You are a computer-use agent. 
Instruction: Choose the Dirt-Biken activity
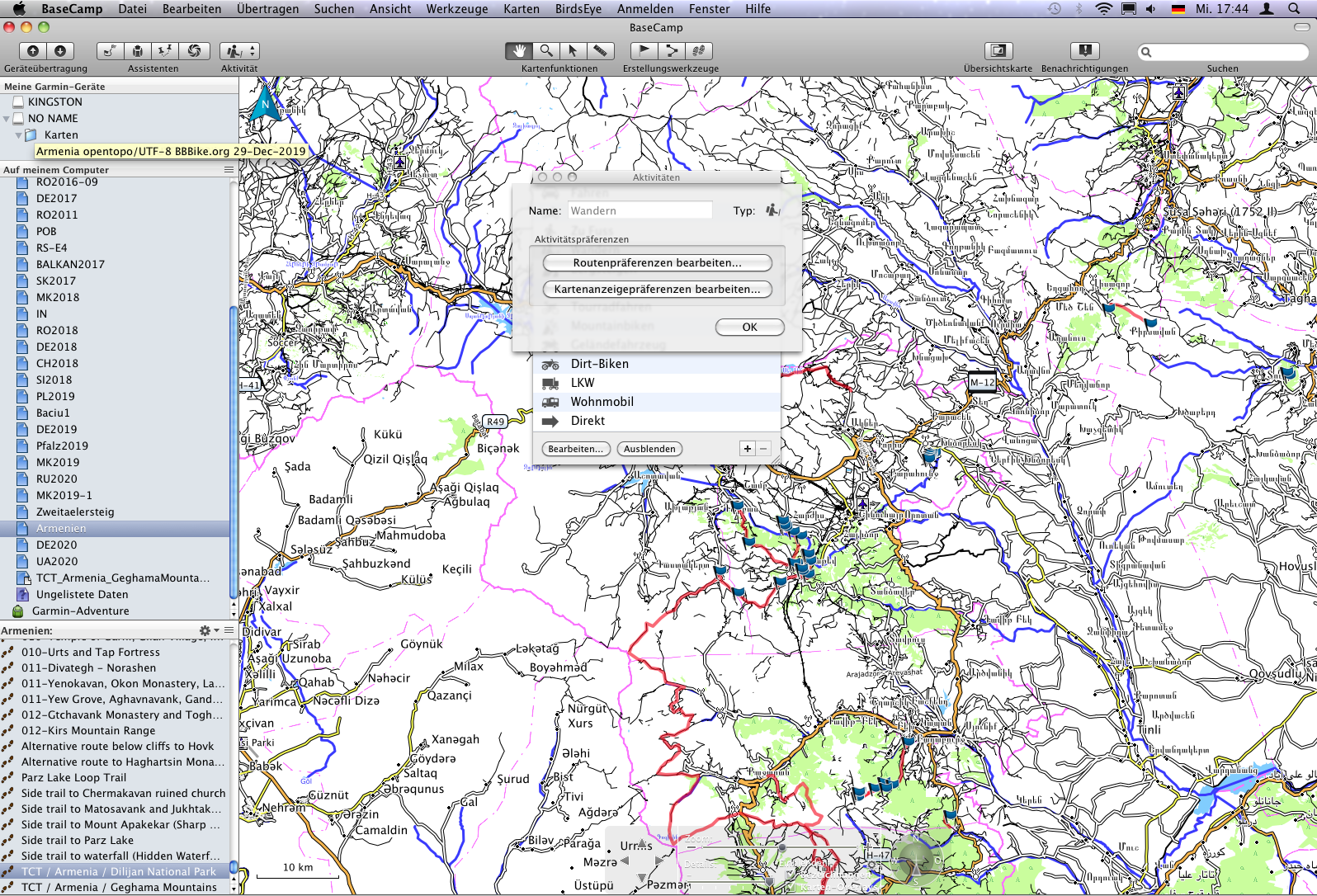(x=657, y=364)
